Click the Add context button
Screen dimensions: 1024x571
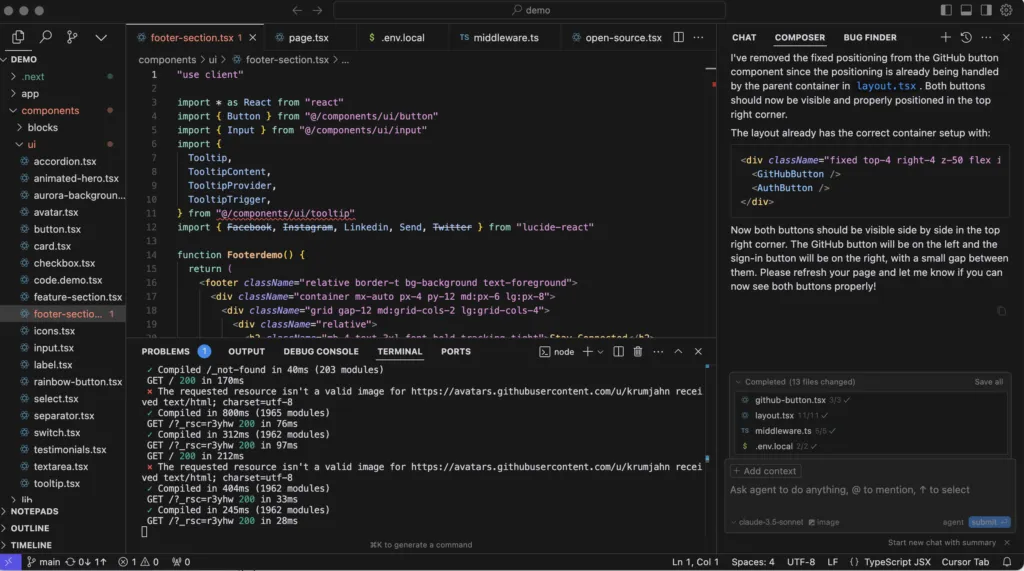[x=765, y=471]
